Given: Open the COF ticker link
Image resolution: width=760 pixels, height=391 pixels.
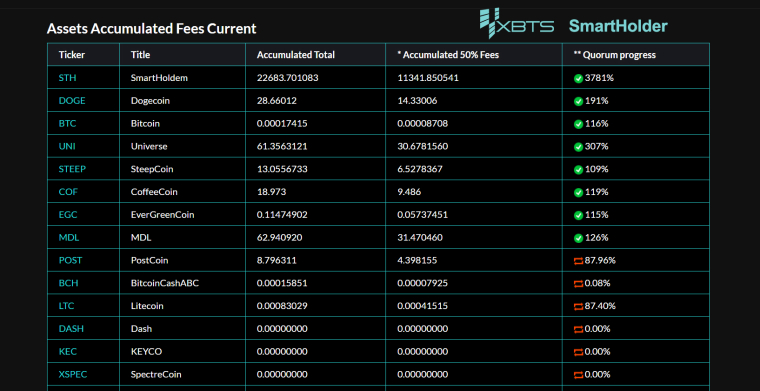Looking at the screenshot, I should point(68,192).
